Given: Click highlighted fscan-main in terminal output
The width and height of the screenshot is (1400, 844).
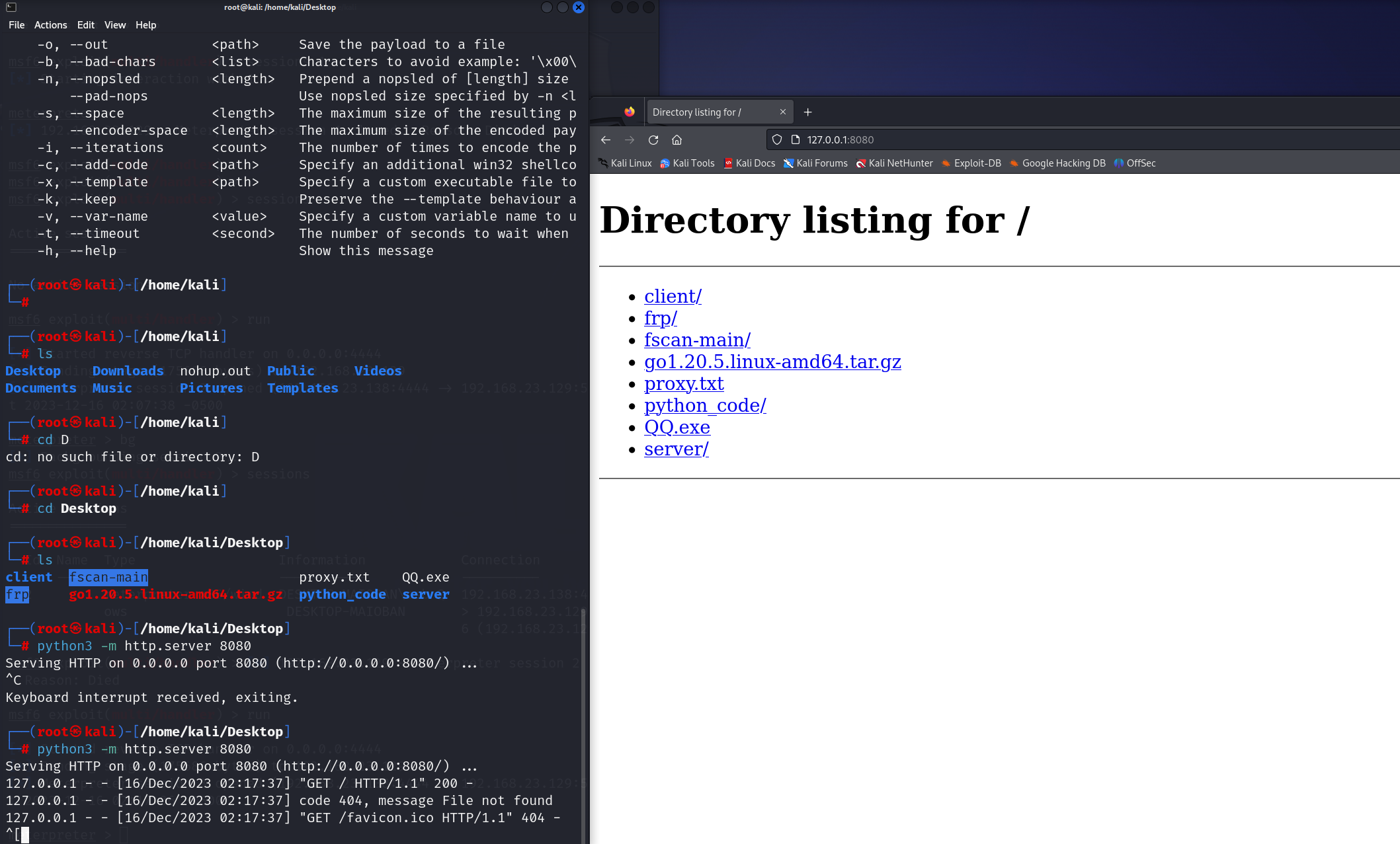Looking at the screenshot, I should [x=108, y=577].
